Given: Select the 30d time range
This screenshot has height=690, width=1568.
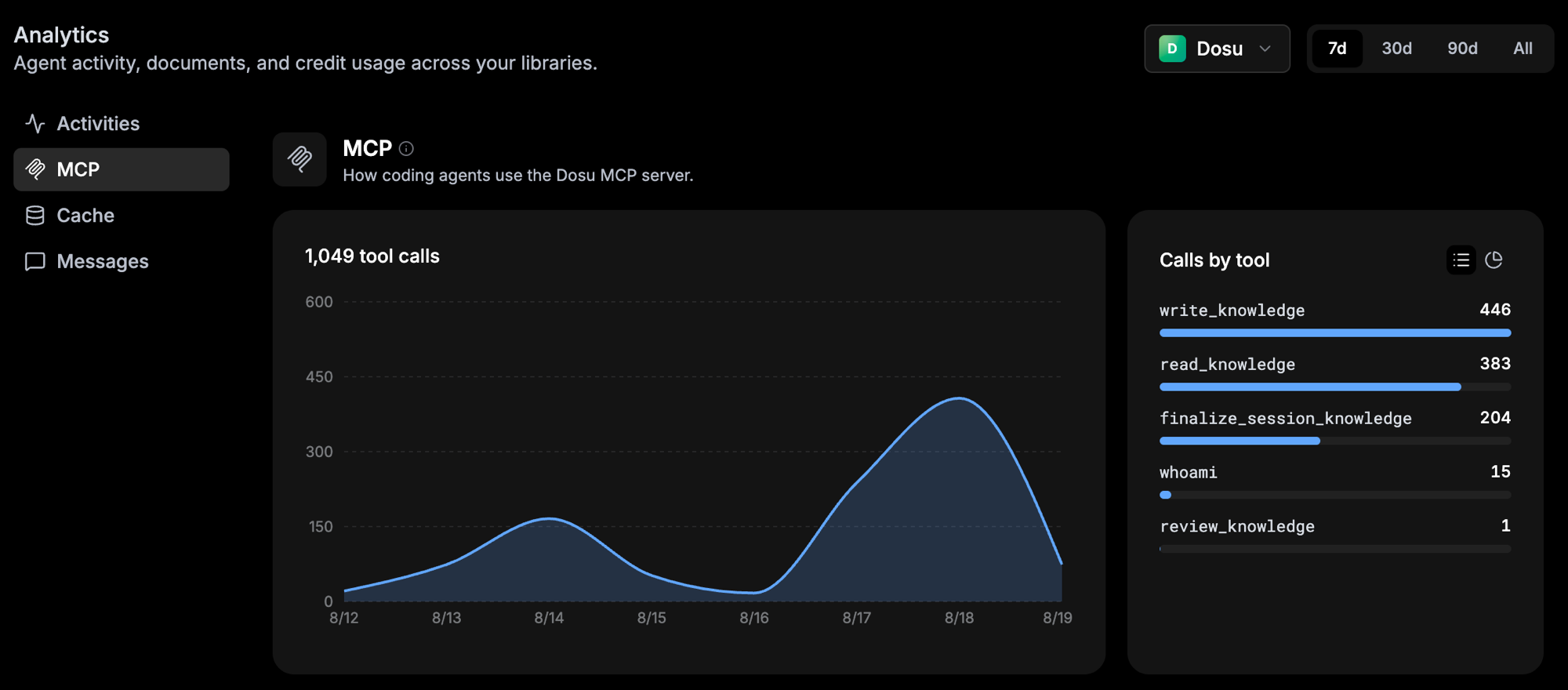Looking at the screenshot, I should (1396, 49).
